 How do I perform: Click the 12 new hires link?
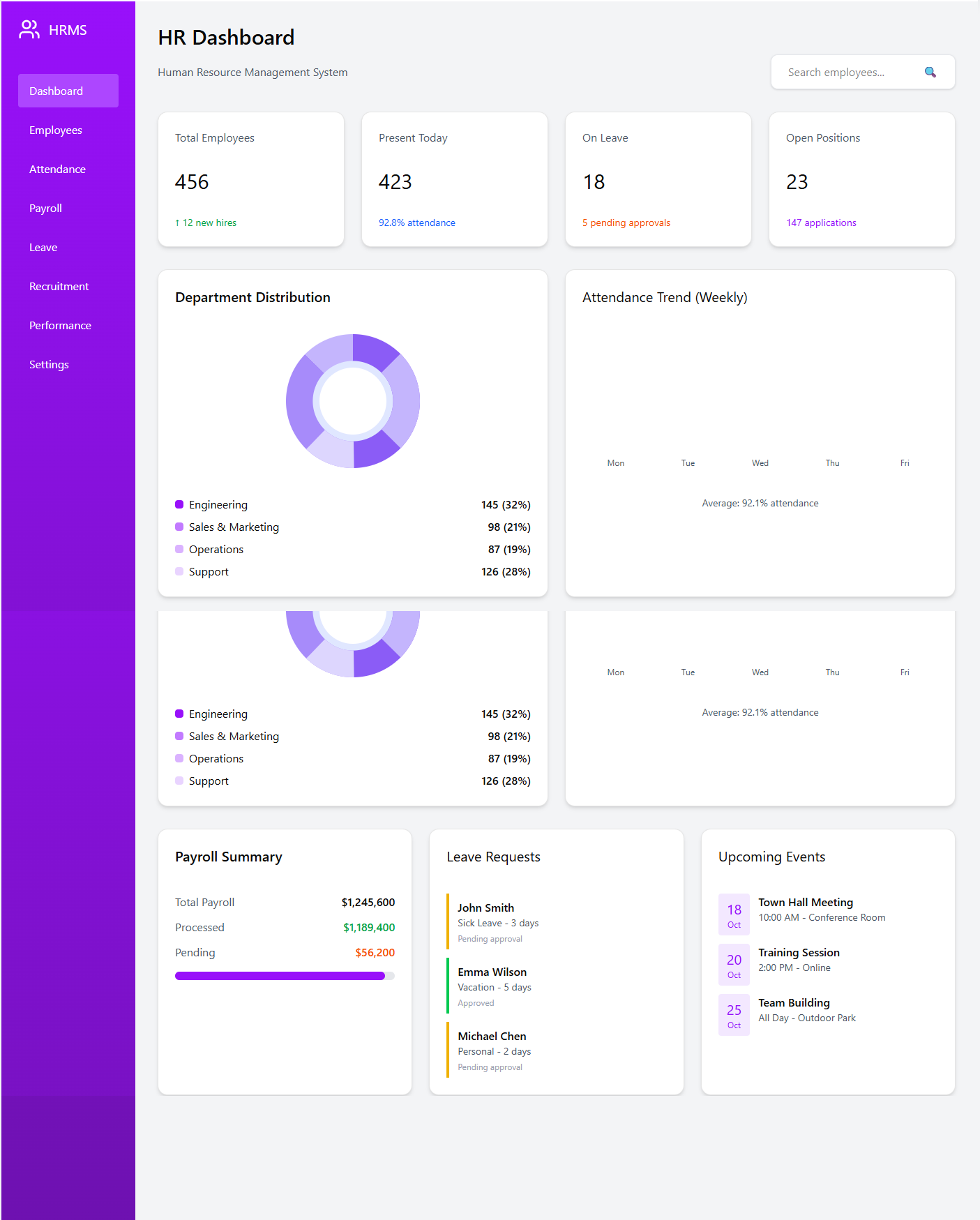click(x=206, y=223)
